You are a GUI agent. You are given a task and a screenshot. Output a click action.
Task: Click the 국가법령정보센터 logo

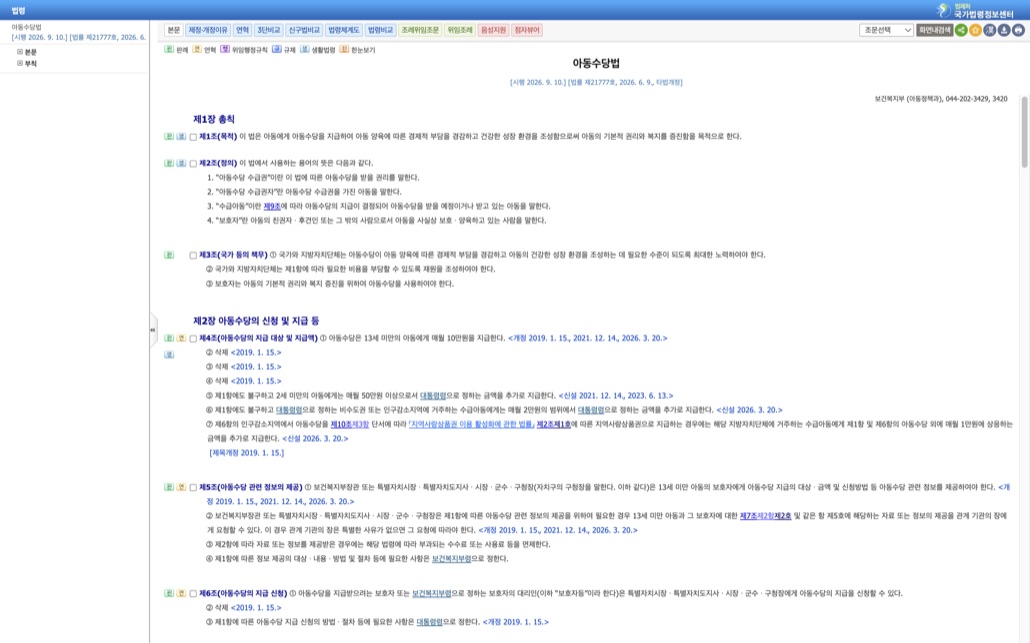pos(975,10)
